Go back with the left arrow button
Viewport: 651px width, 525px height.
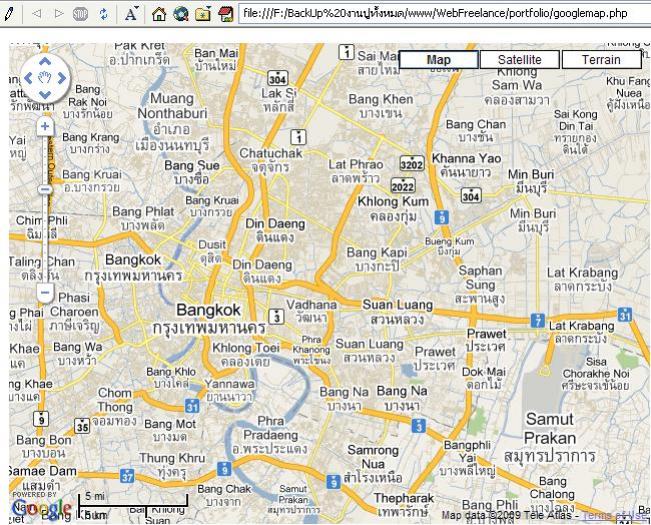(x=37, y=14)
